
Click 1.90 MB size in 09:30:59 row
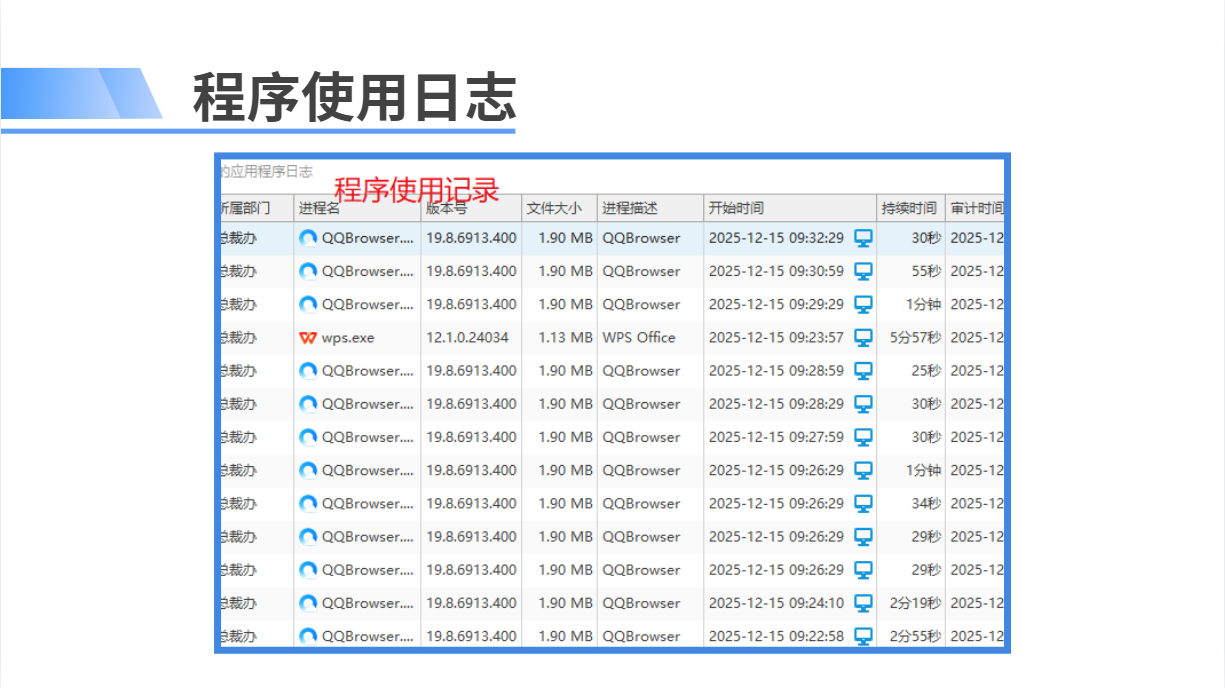(x=566, y=271)
